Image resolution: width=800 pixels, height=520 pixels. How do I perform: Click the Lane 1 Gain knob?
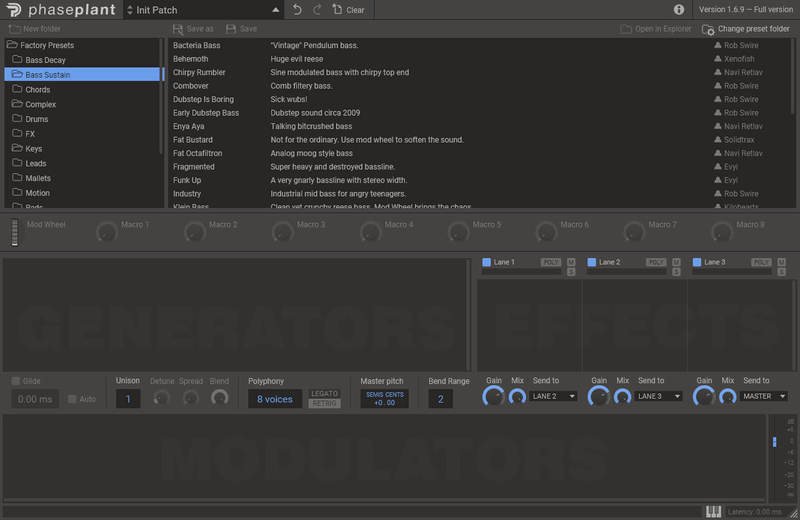point(493,397)
